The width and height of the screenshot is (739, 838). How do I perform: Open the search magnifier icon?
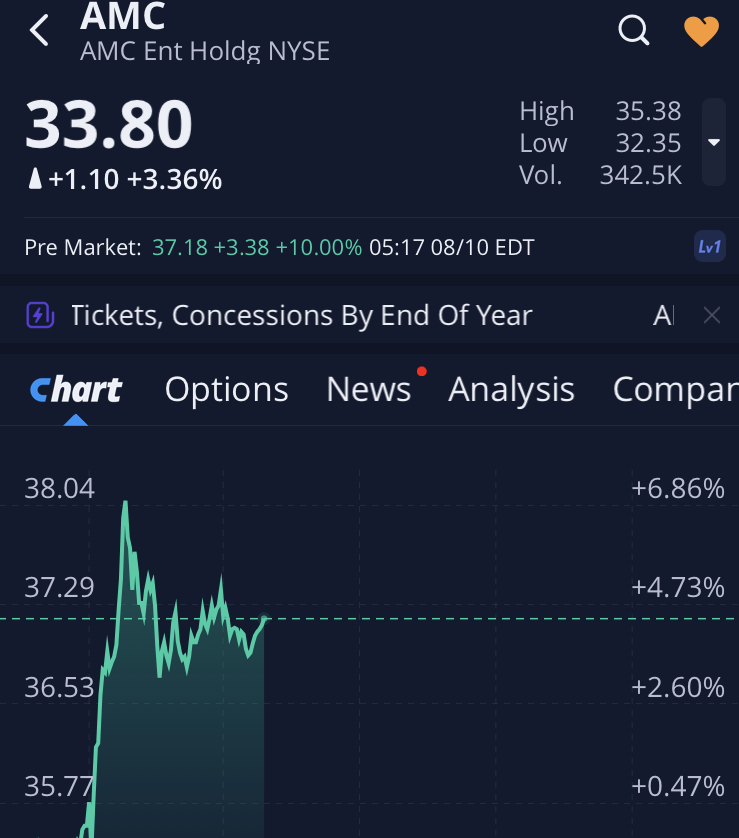click(634, 30)
